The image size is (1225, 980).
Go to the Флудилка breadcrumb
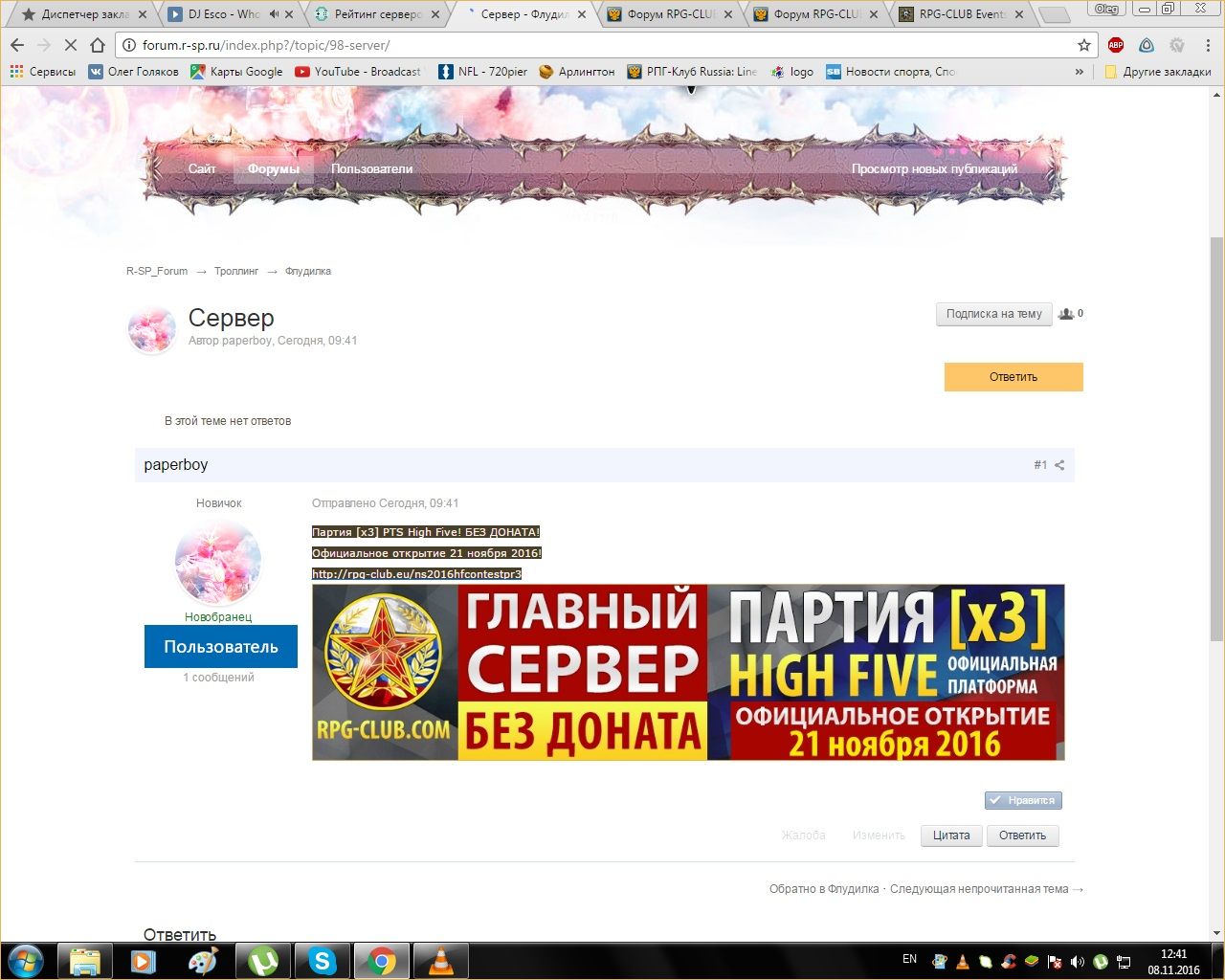point(308,271)
